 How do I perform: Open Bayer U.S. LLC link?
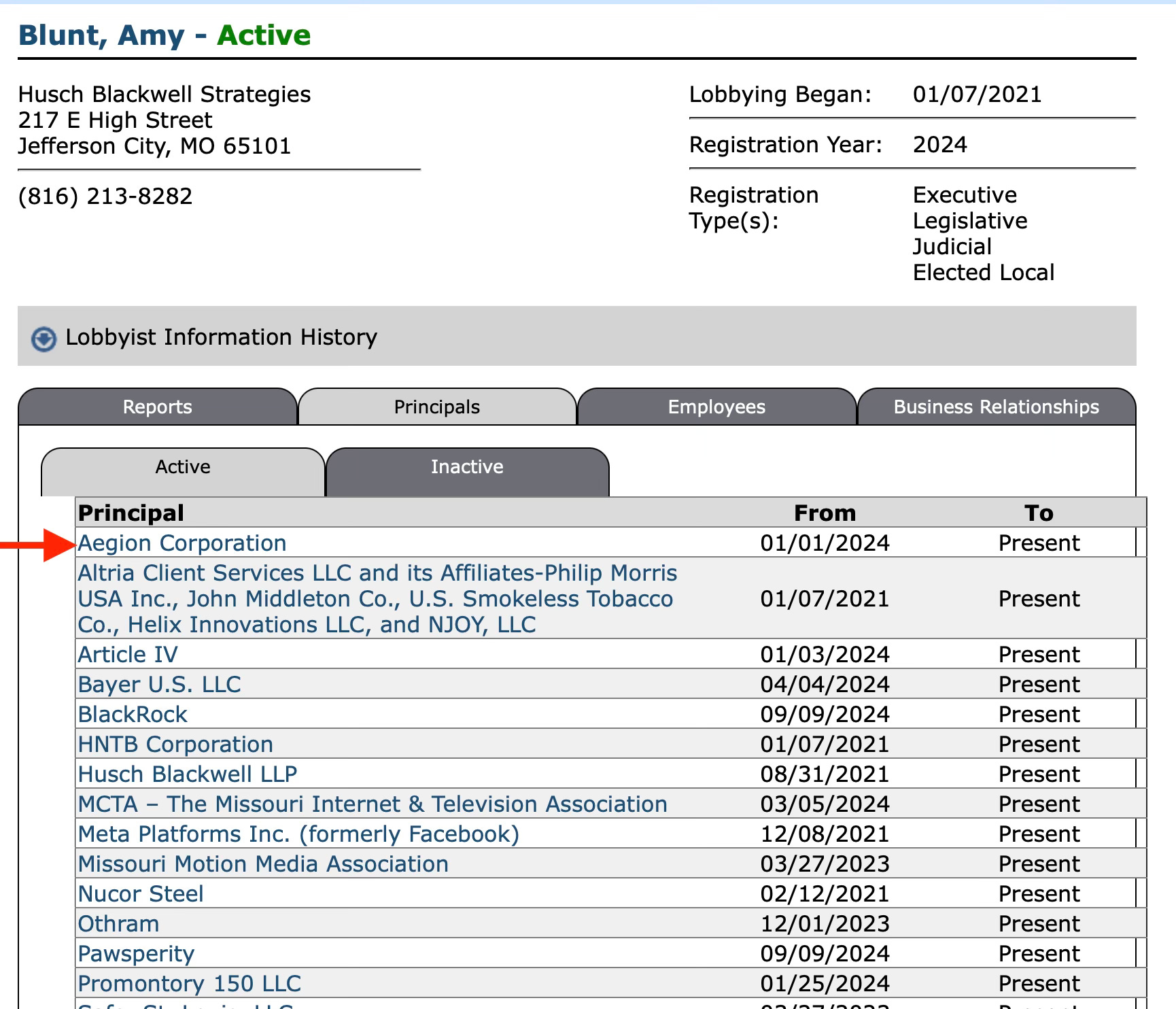[x=160, y=685]
